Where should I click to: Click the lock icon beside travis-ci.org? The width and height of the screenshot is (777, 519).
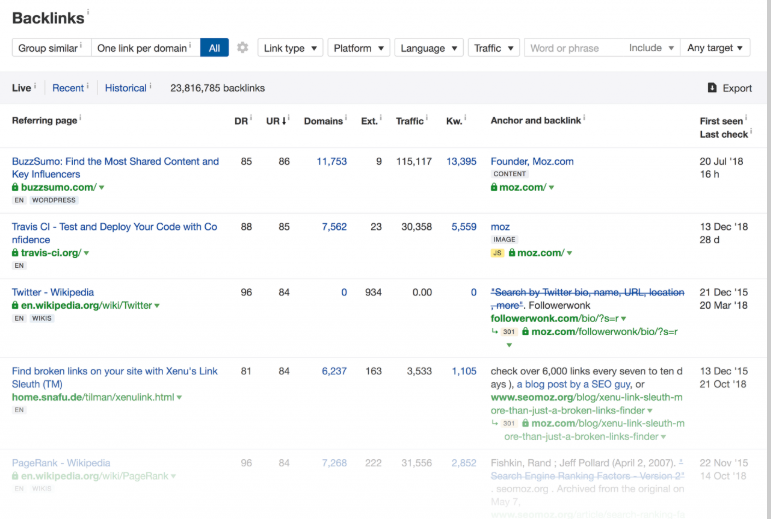pyautogui.click(x=15, y=252)
